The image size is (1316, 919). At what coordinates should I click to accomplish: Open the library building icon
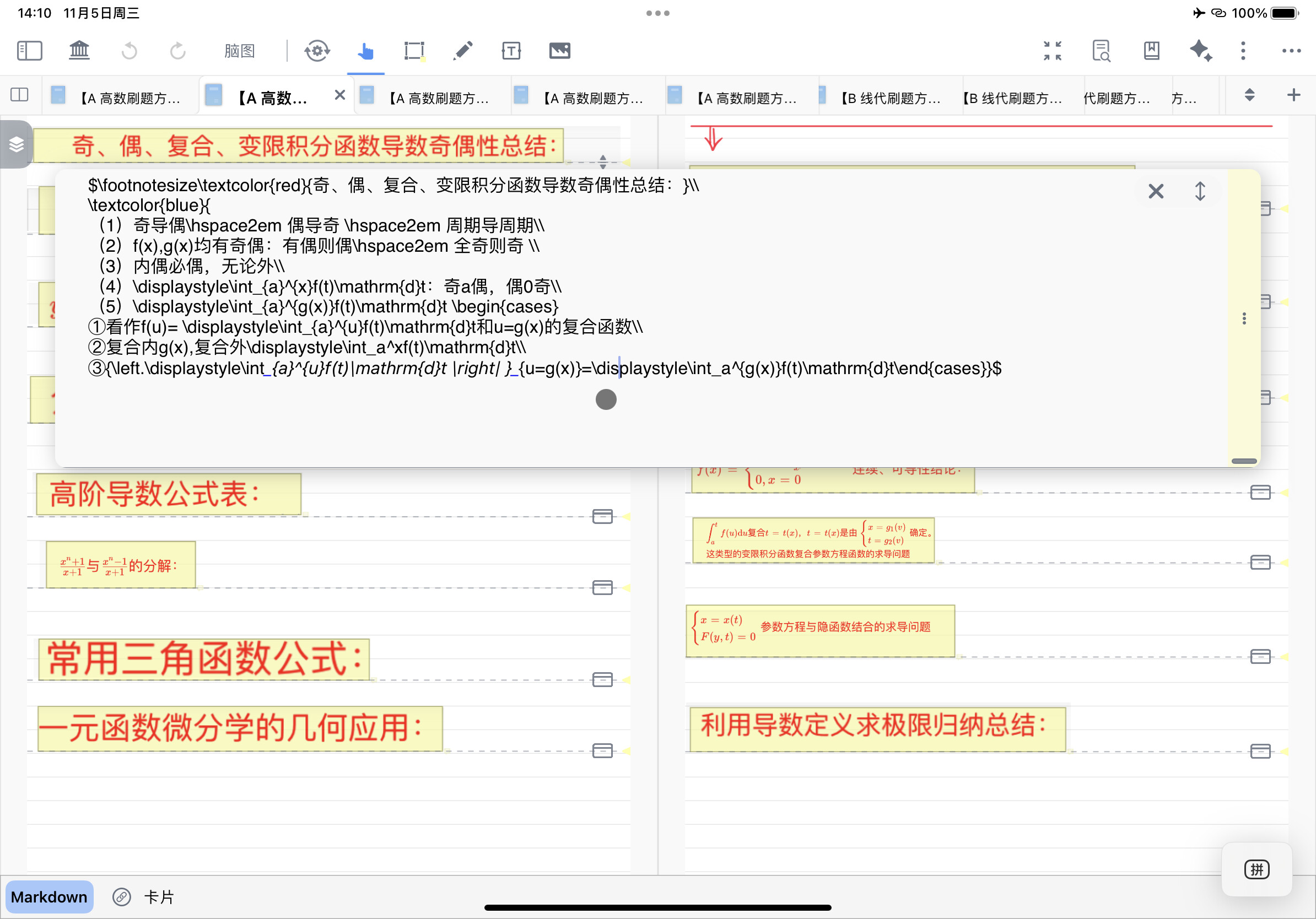[x=79, y=51]
